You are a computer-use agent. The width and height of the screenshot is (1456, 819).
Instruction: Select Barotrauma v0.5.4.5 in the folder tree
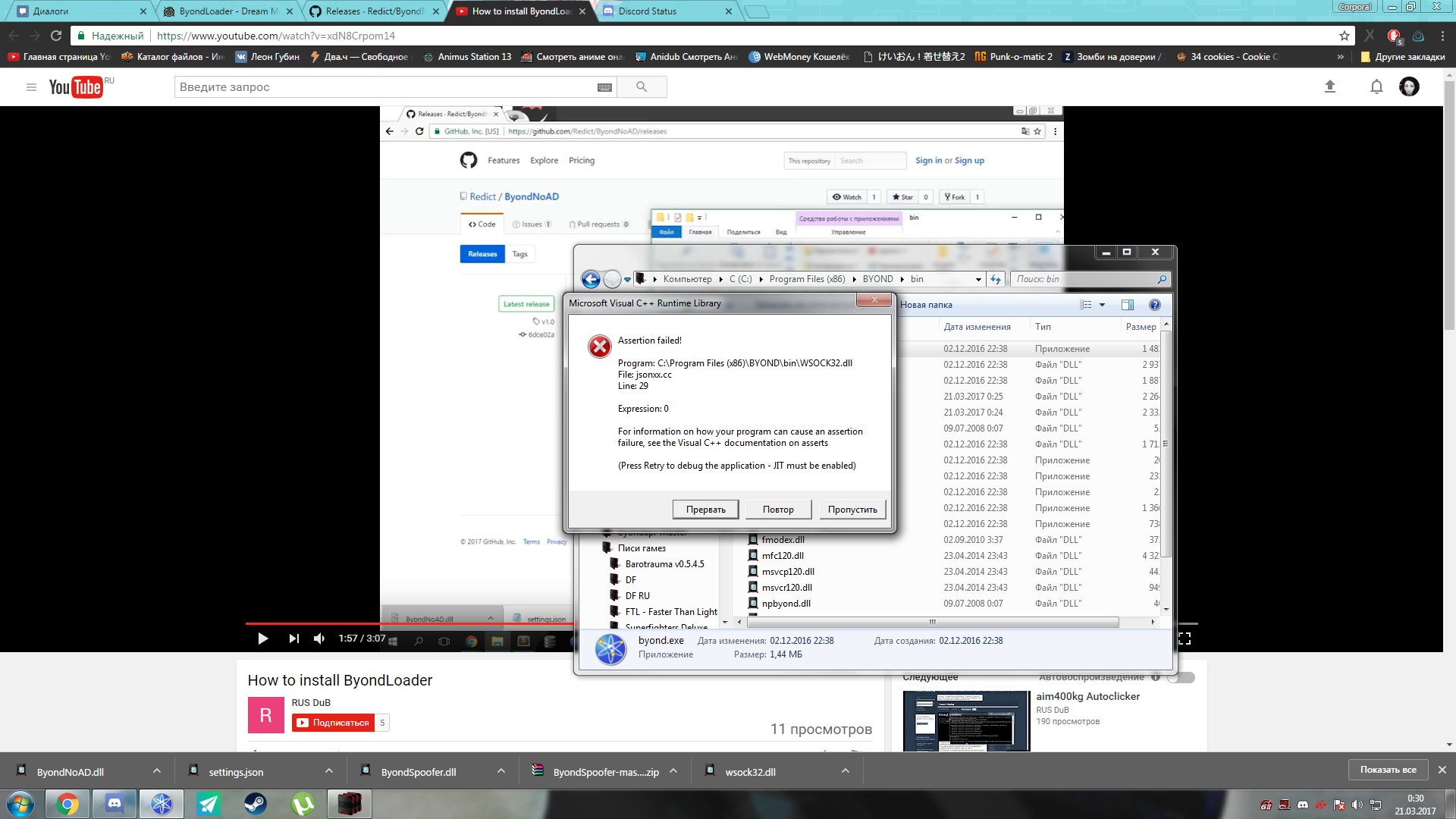(x=664, y=564)
